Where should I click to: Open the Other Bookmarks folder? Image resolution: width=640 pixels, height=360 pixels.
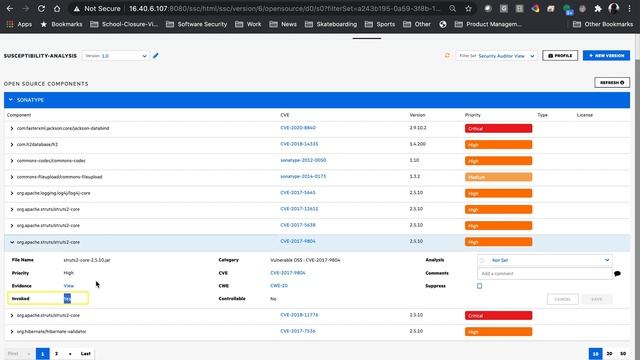point(603,24)
